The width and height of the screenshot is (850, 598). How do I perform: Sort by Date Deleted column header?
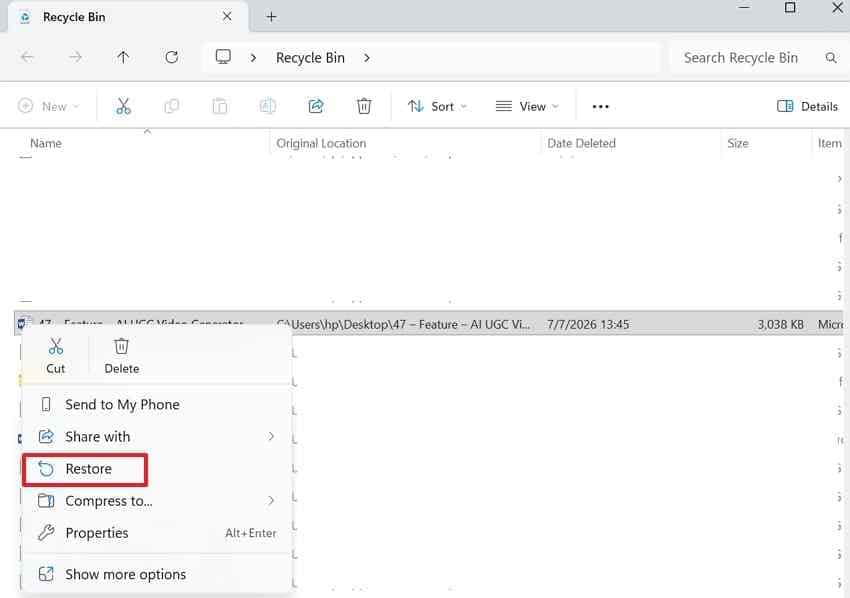pyautogui.click(x=581, y=143)
